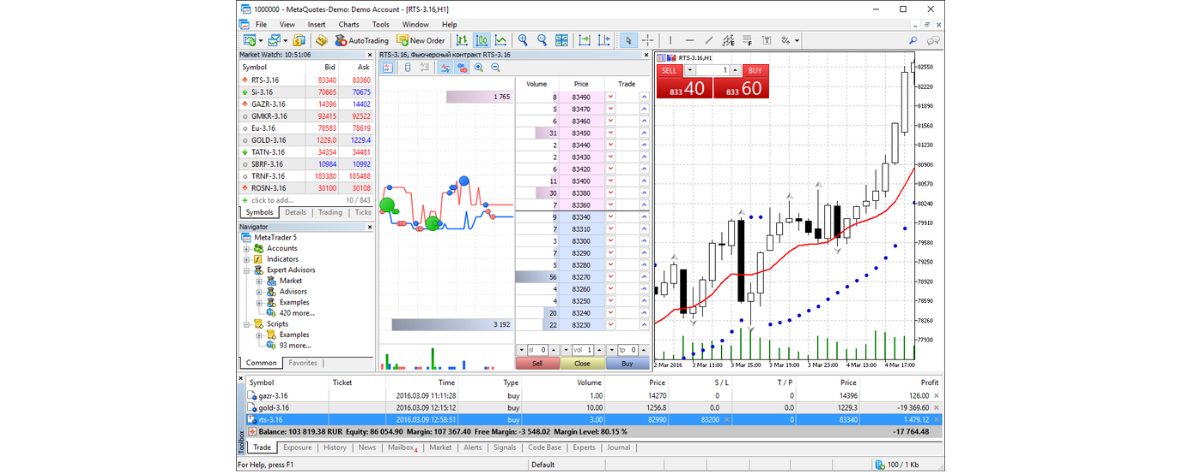Toggle the Market Watch window icon
Image resolution: width=1181 pixels, height=472 pixels.
(299, 40)
